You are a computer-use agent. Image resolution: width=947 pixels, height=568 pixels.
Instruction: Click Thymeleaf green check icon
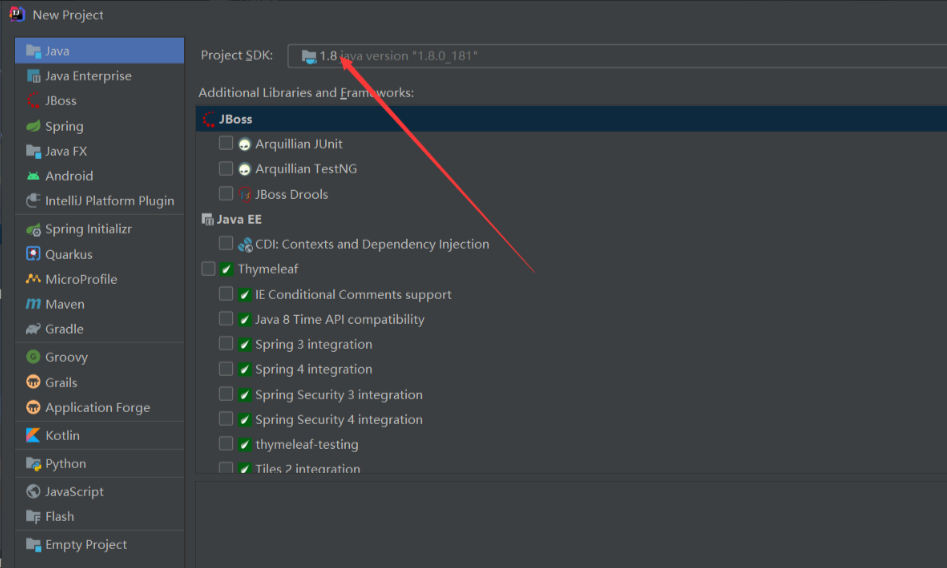tap(226, 269)
